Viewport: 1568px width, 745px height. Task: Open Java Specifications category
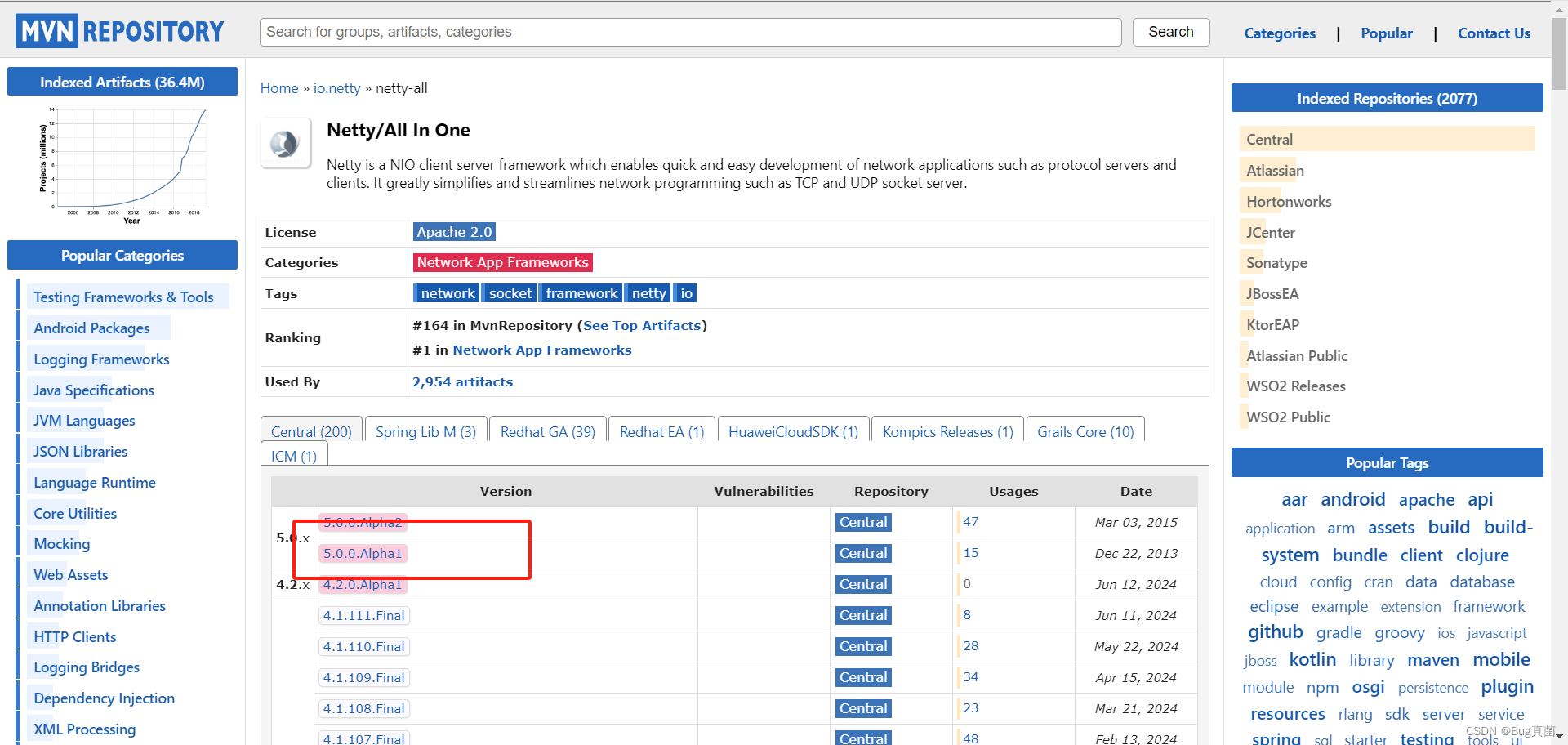point(94,390)
